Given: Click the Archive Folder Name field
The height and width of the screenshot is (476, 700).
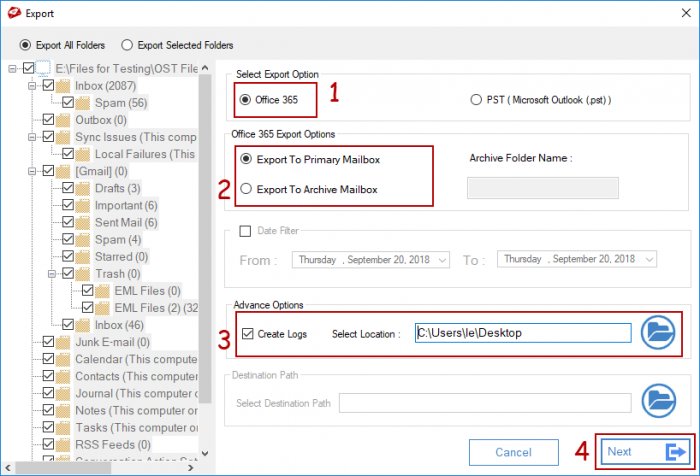Looking at the screenshot, I should 543,188.
